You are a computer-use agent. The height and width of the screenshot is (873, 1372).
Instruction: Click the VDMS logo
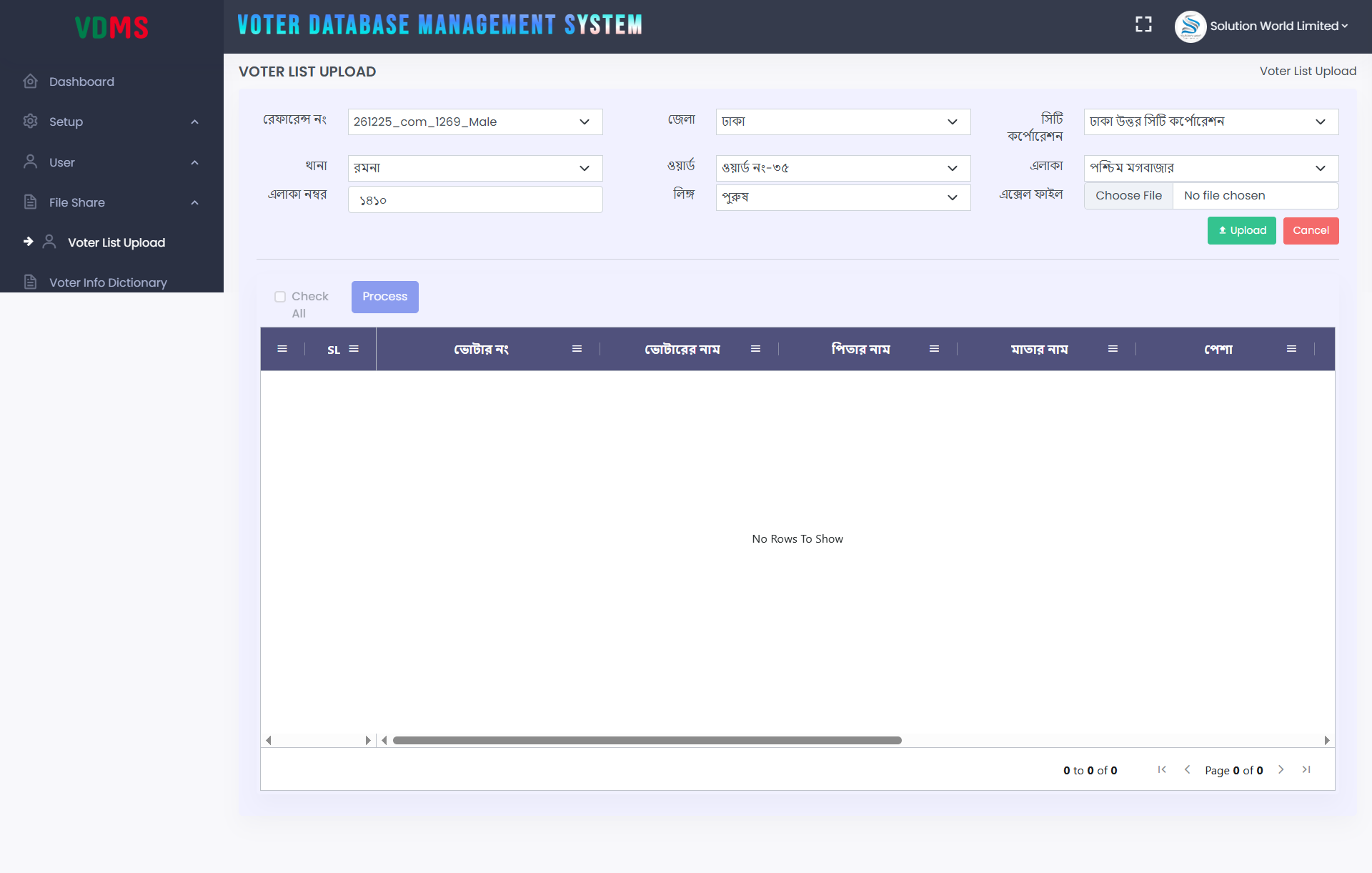(111, 27)
